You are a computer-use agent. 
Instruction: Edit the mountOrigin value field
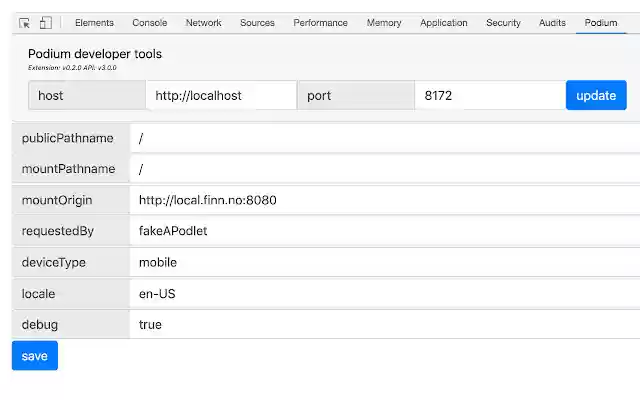[x=384, y=200]
